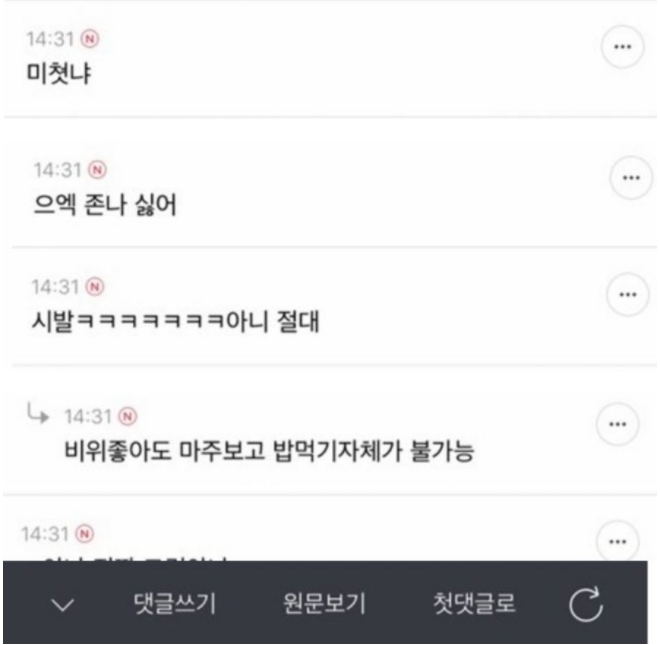Select the comment 시발ㅋㅋㅋㅋㅋㅋㅋ아니 절대
The image size is (660, 645).
pyautogui.click(x=176, y=322)
